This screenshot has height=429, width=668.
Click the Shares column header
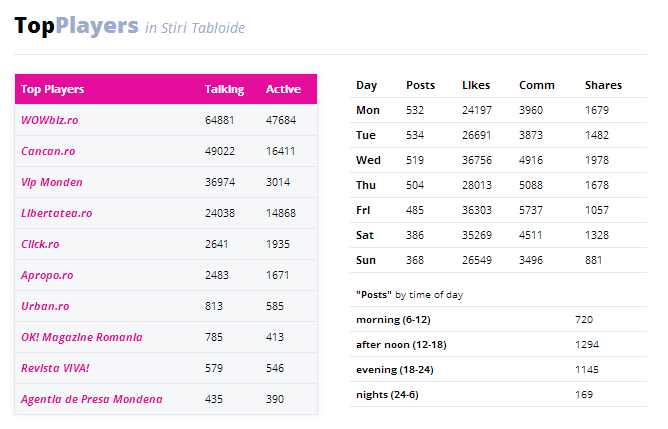click(x=603, y=85)
